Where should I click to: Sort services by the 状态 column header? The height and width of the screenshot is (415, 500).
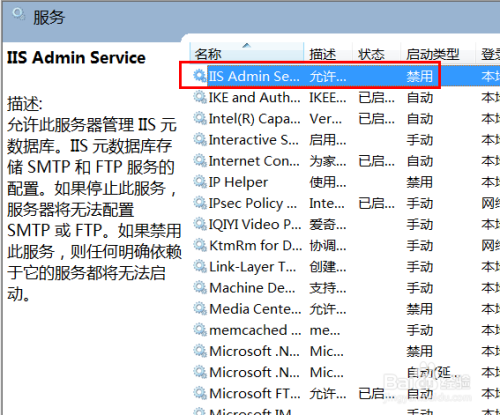pyautogui.click(x=376, y=54)
